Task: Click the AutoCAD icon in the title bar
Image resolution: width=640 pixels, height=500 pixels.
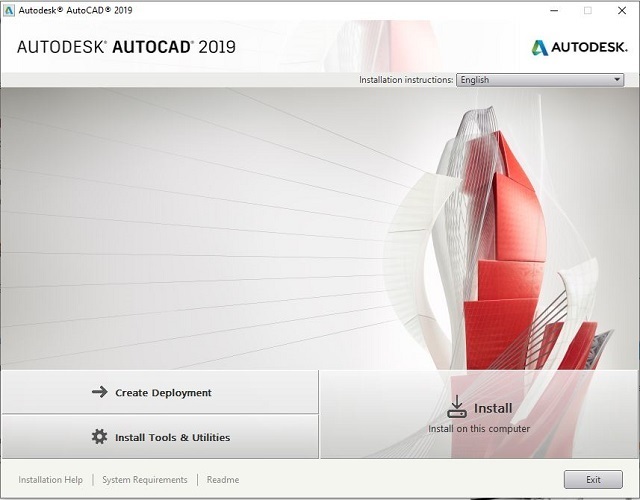Action: click(10, 10)
